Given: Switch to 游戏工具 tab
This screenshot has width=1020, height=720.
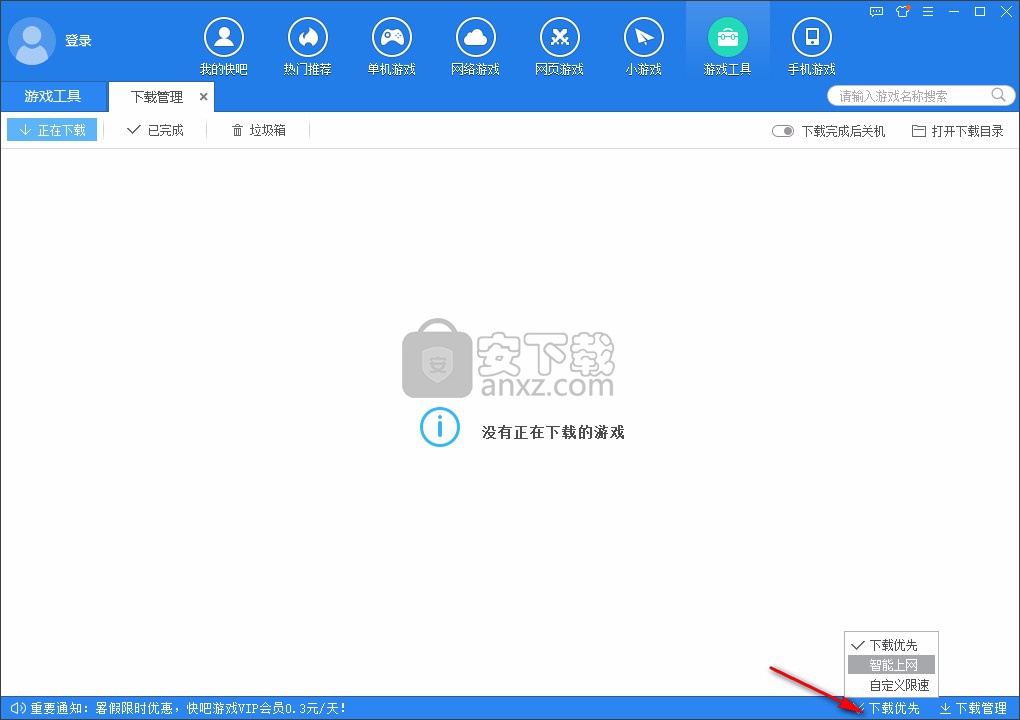Looking at the screenshot, I should [x=53, y=96].
